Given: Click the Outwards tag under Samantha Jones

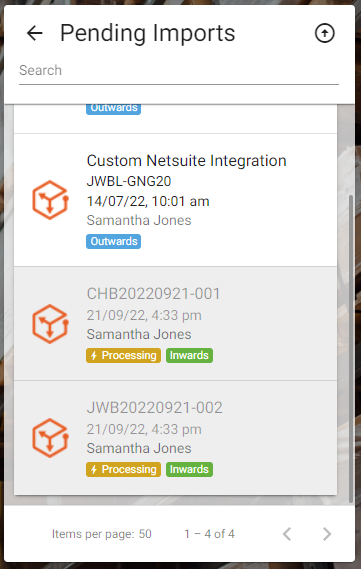Looking at the screenshot, I should (x=114, y=241).
